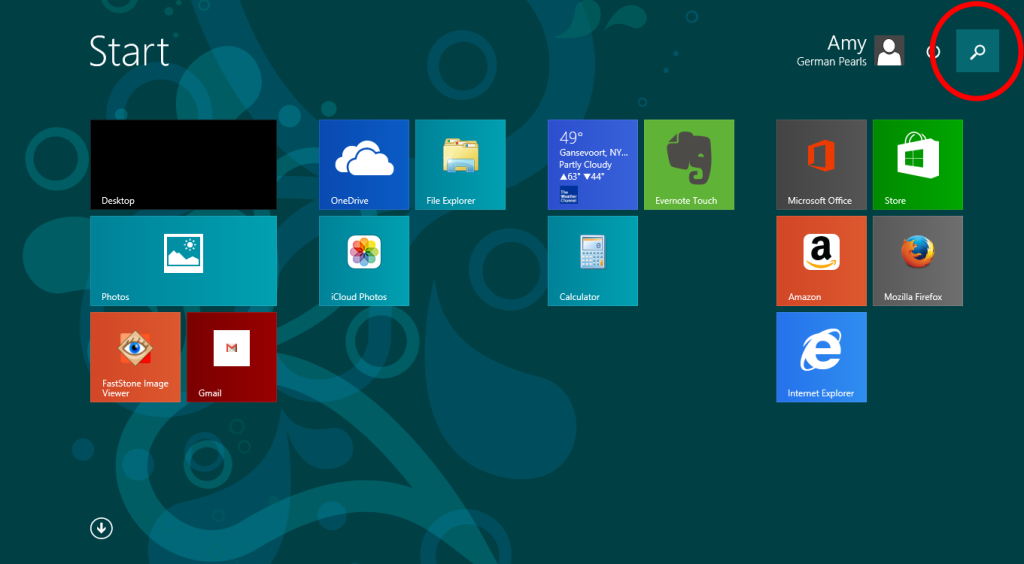Click the search magnifier button
Screen dimensions: 1024x564
[978, 51]
